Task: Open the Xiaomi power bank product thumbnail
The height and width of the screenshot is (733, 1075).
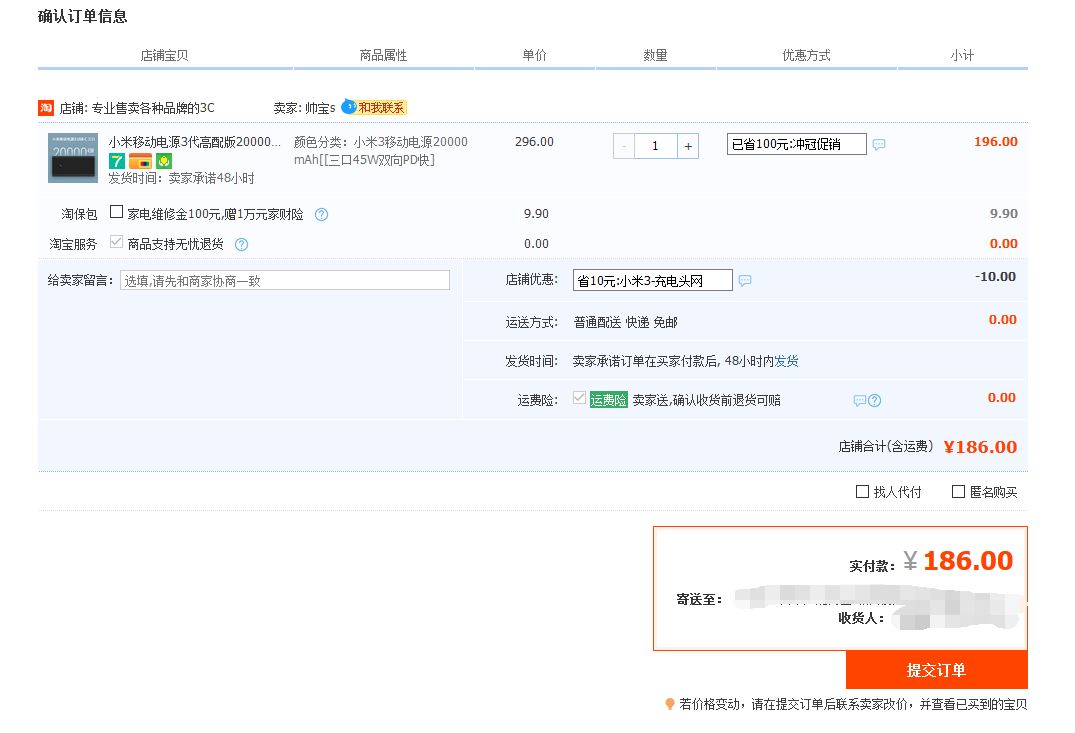Action: 73,158
